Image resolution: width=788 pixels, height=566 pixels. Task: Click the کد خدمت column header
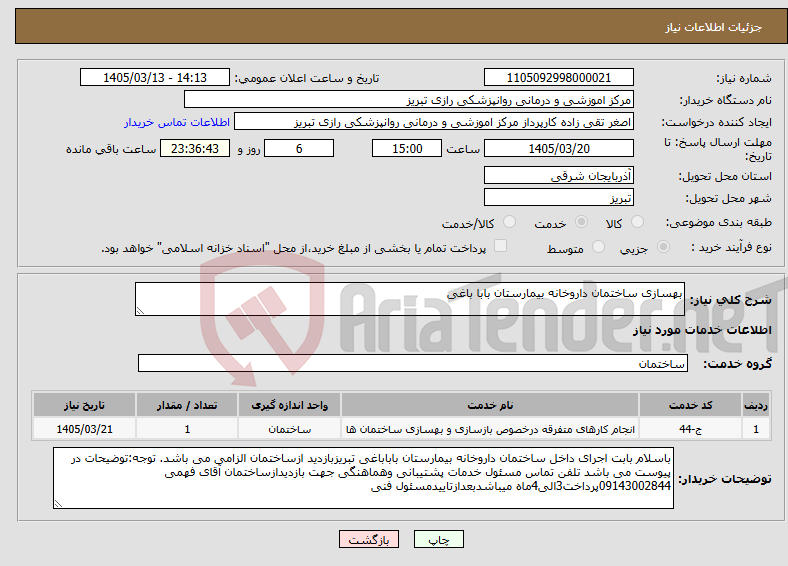(x=691, y=405)
